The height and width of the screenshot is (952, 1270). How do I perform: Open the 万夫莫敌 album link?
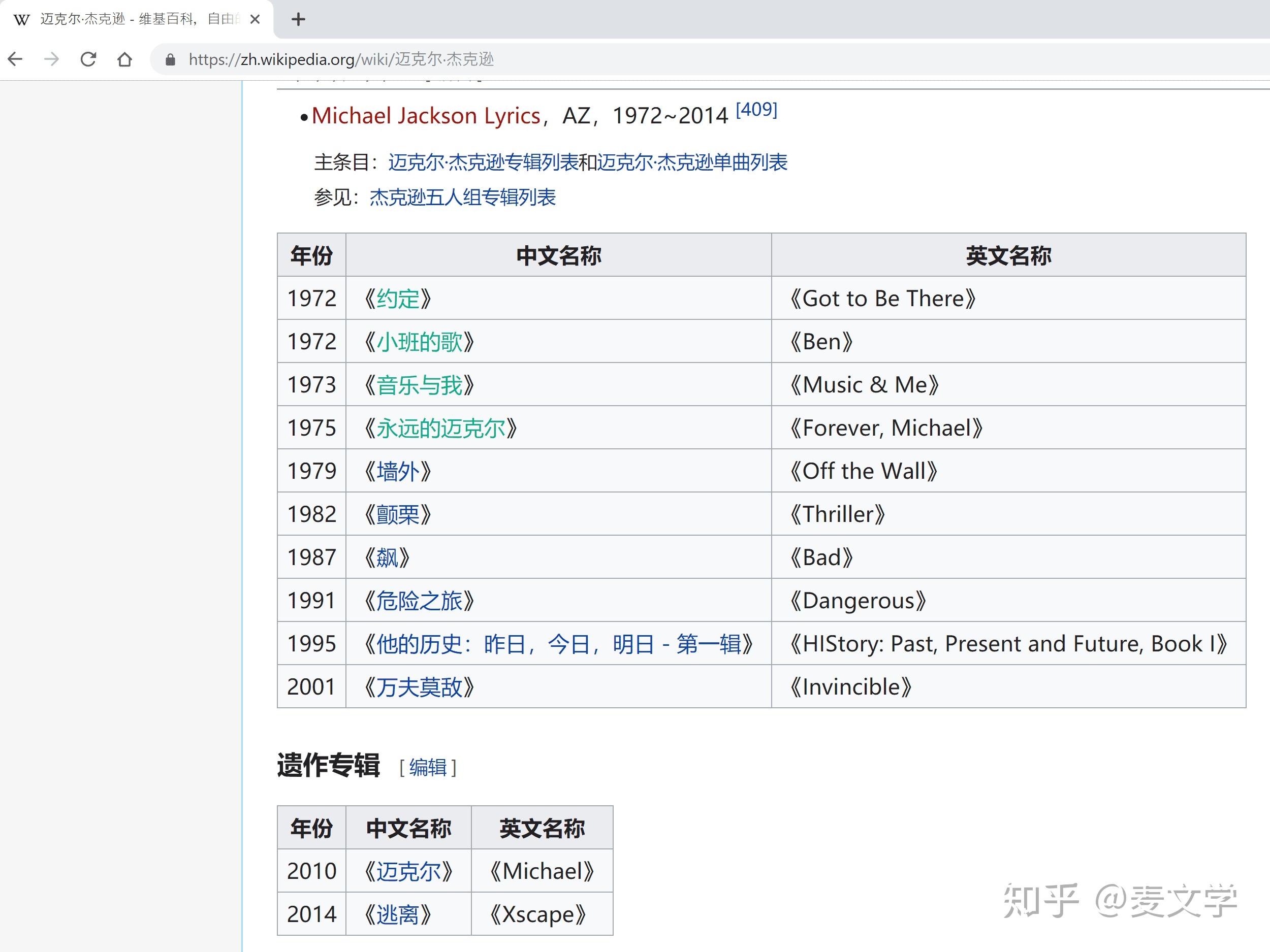419,687
